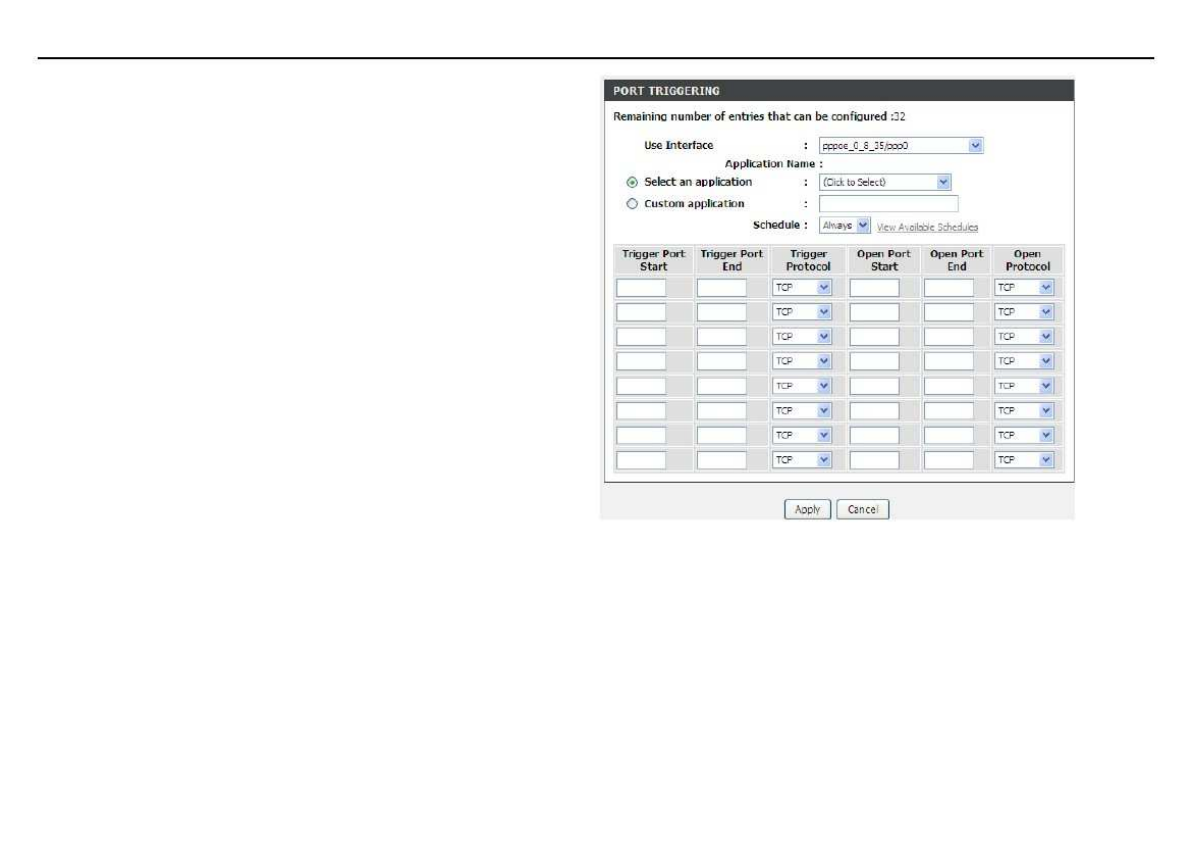The width and height of the screenshot is (1190, 843).
Task: Click second row Open Port Start field
Action: pyautogui.click(x=874, y=312)
